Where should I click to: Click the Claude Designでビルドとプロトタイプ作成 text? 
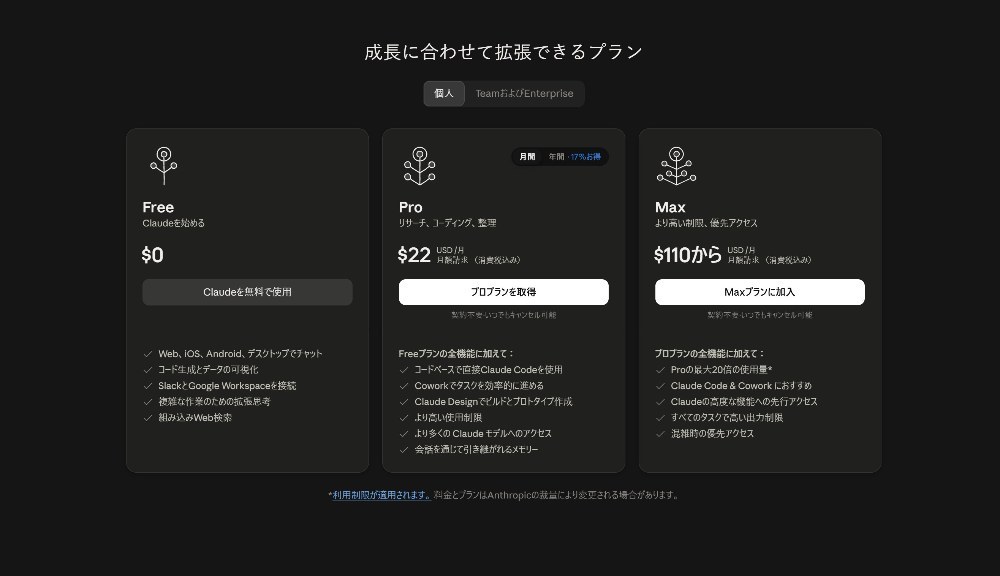click(493, 402)
